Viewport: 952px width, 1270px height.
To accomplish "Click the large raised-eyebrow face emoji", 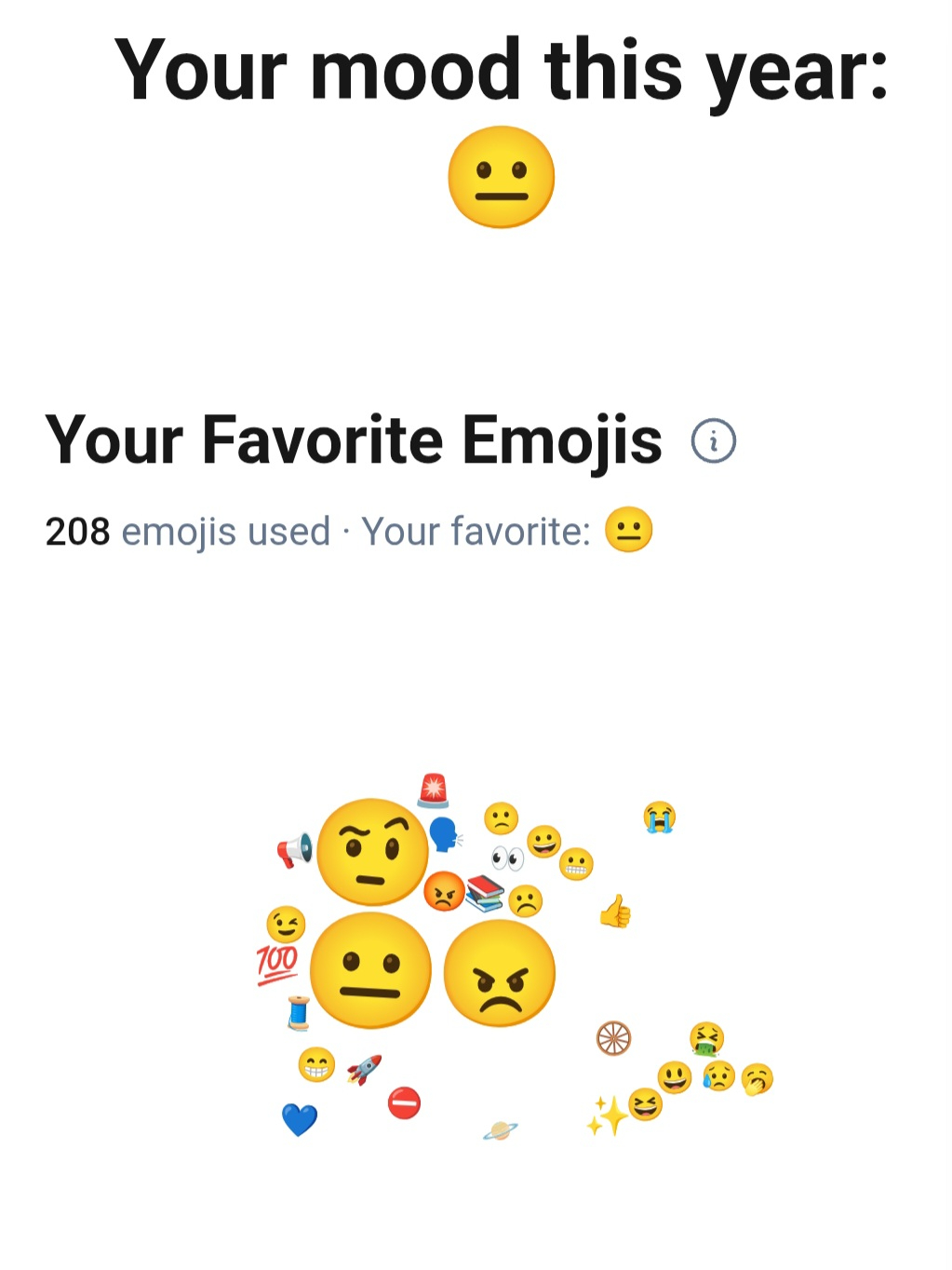I will [x=372, y=851].
